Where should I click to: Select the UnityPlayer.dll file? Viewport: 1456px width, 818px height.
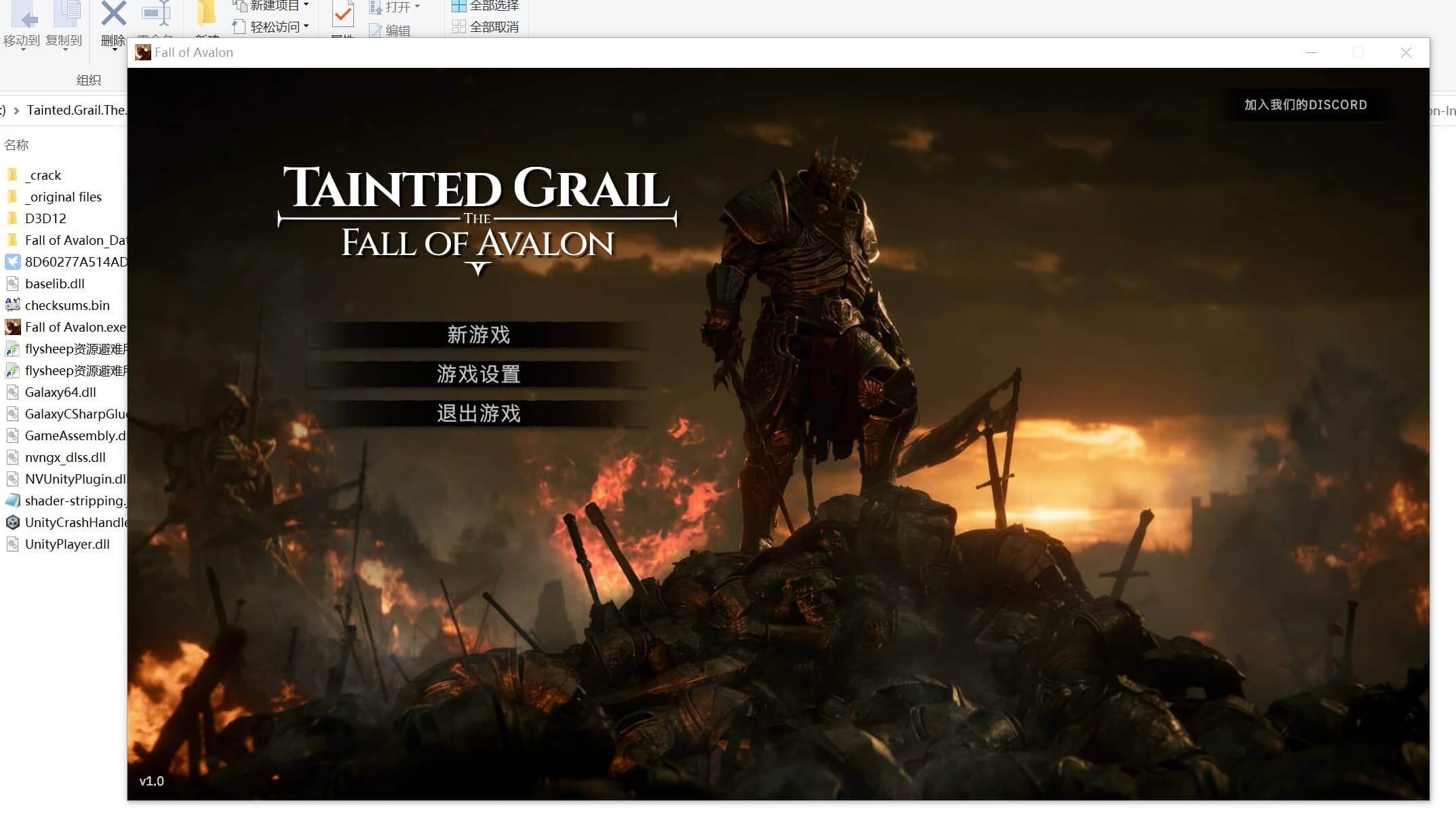pyautogui.click(x=67, y=544)
